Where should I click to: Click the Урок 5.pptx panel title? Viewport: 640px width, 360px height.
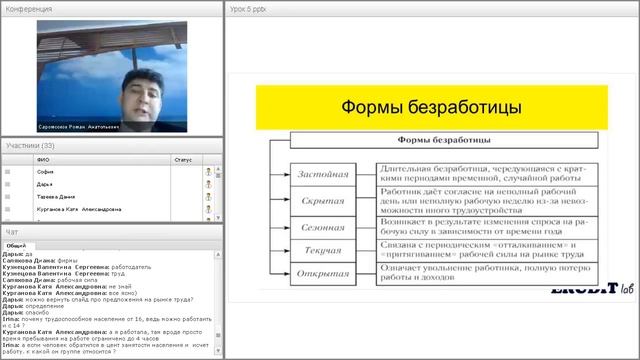[x=248, y=9]
